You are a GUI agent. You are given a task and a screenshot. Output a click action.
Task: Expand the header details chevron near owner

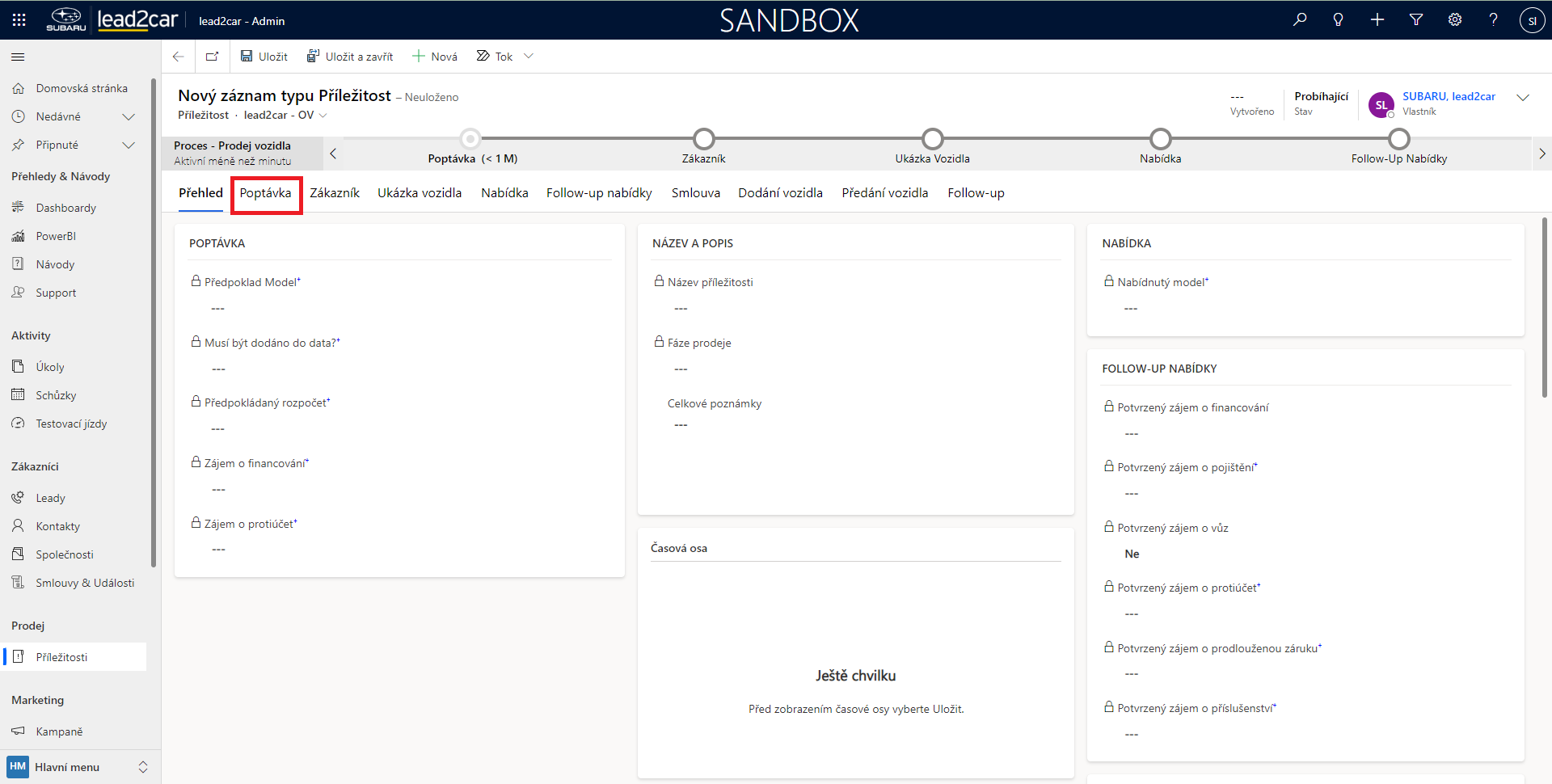pos(1523,98)
